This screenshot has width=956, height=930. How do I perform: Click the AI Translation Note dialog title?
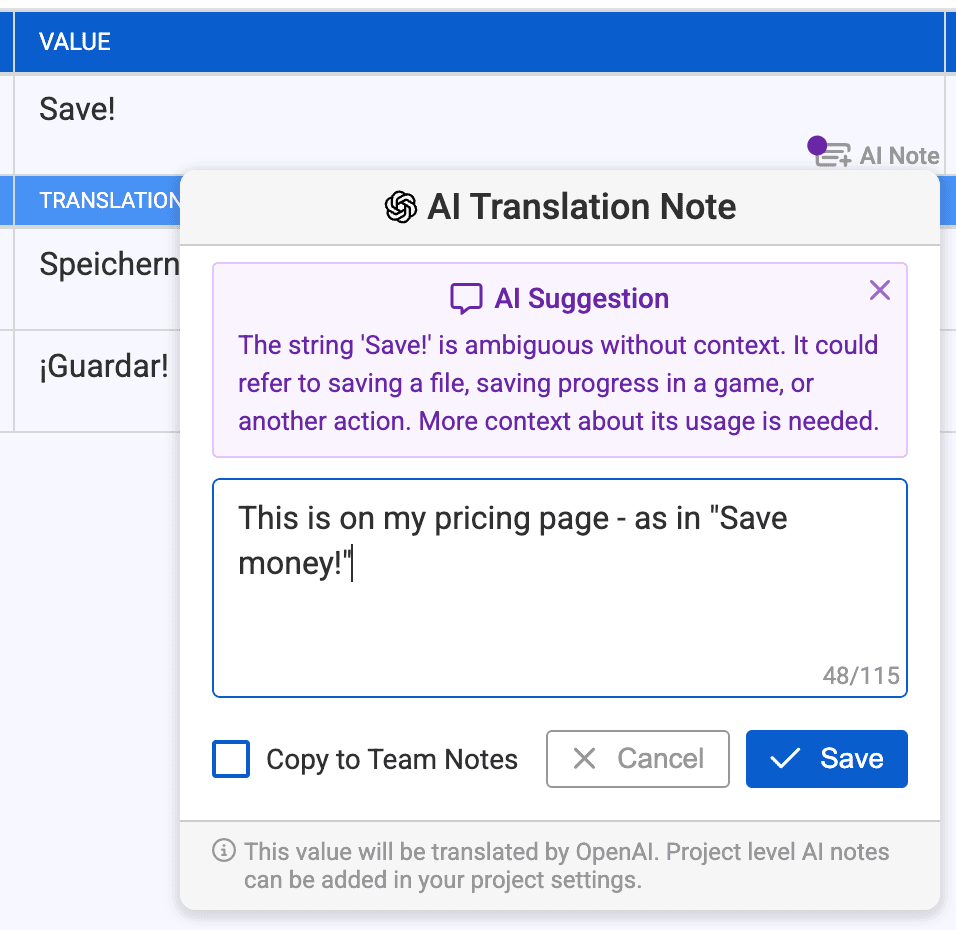point(582,207)
